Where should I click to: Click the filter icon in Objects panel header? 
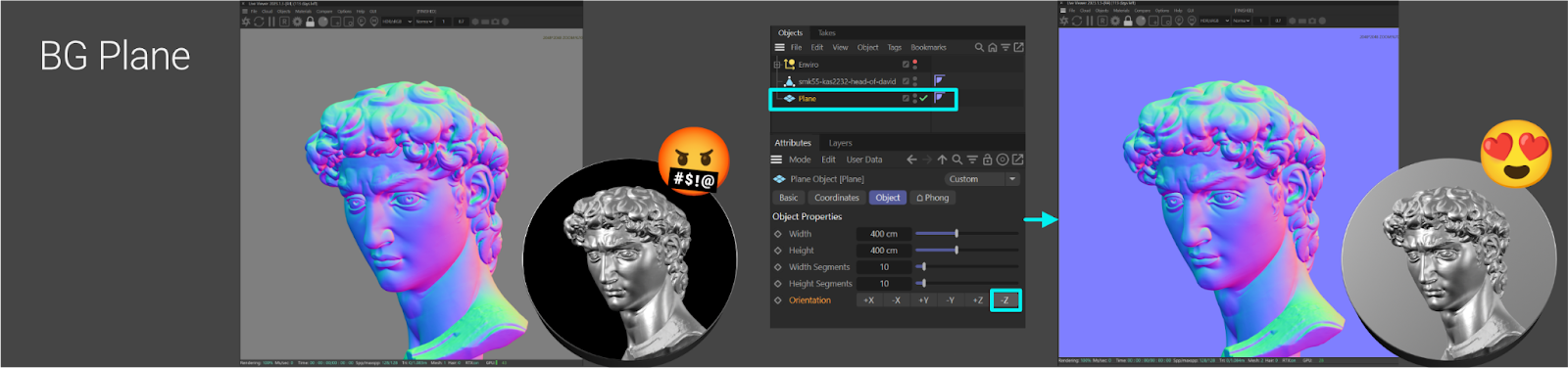(1005, 47)
